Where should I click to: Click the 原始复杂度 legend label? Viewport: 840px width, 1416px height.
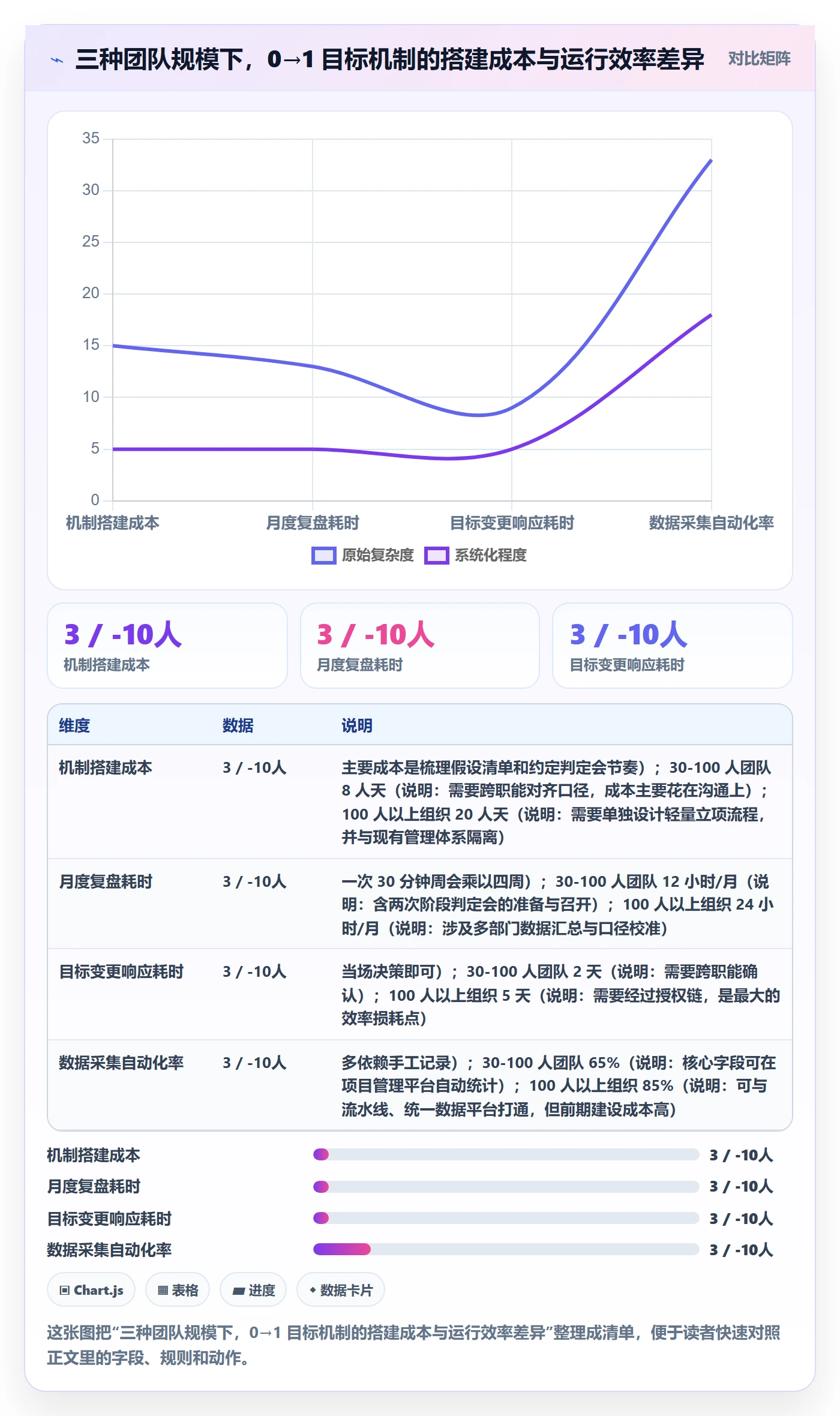coord(377,556)
